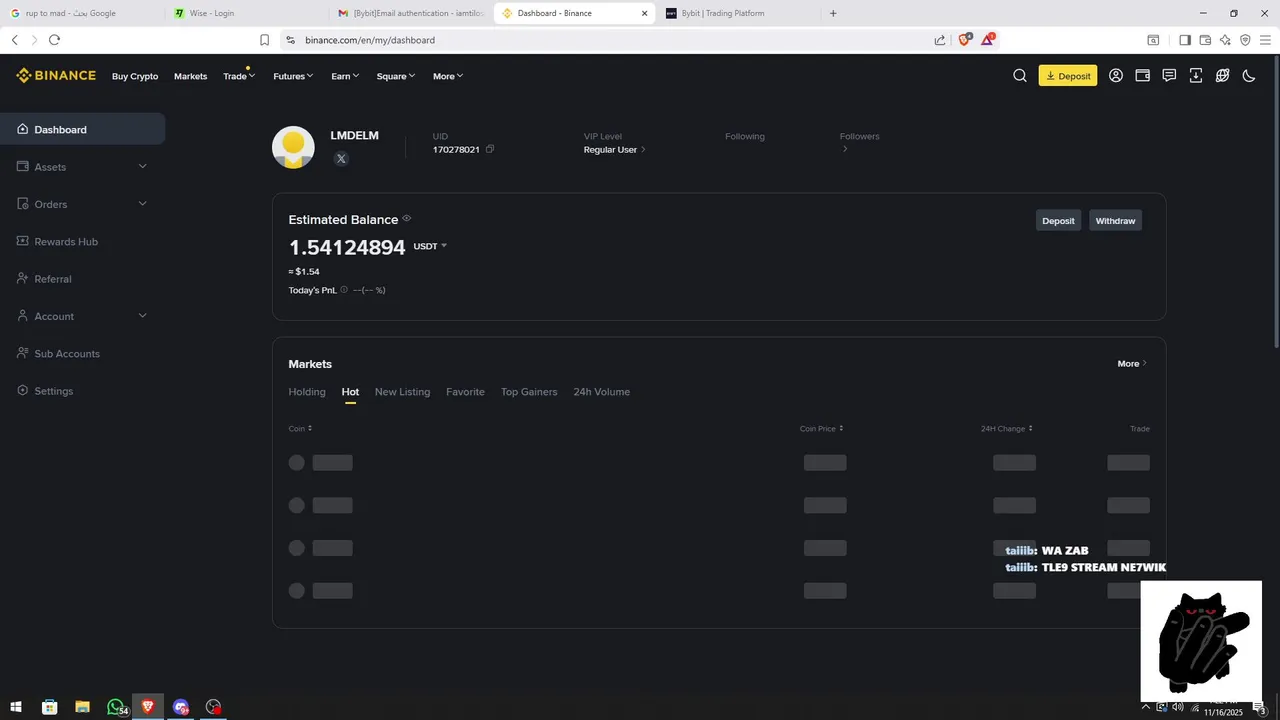Screen dimensions: 1280x720
Task: Switch to the Holding tab
Action: coord(307,392)
